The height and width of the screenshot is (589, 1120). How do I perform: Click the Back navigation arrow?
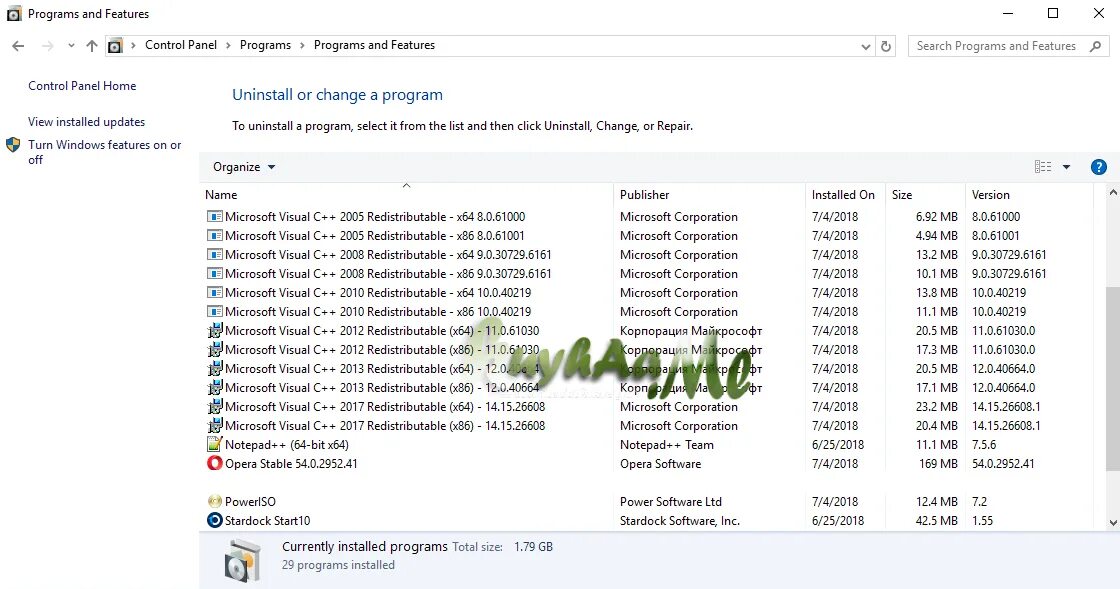pos(18,46)
